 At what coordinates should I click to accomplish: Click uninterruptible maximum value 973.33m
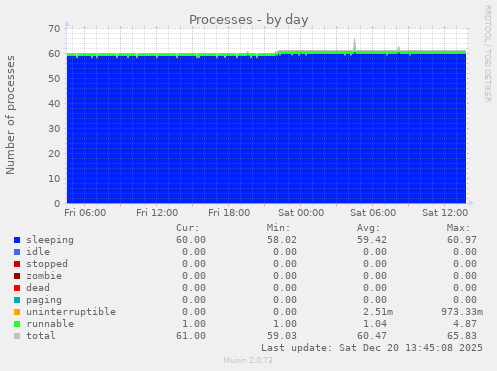tap(462, 312)
